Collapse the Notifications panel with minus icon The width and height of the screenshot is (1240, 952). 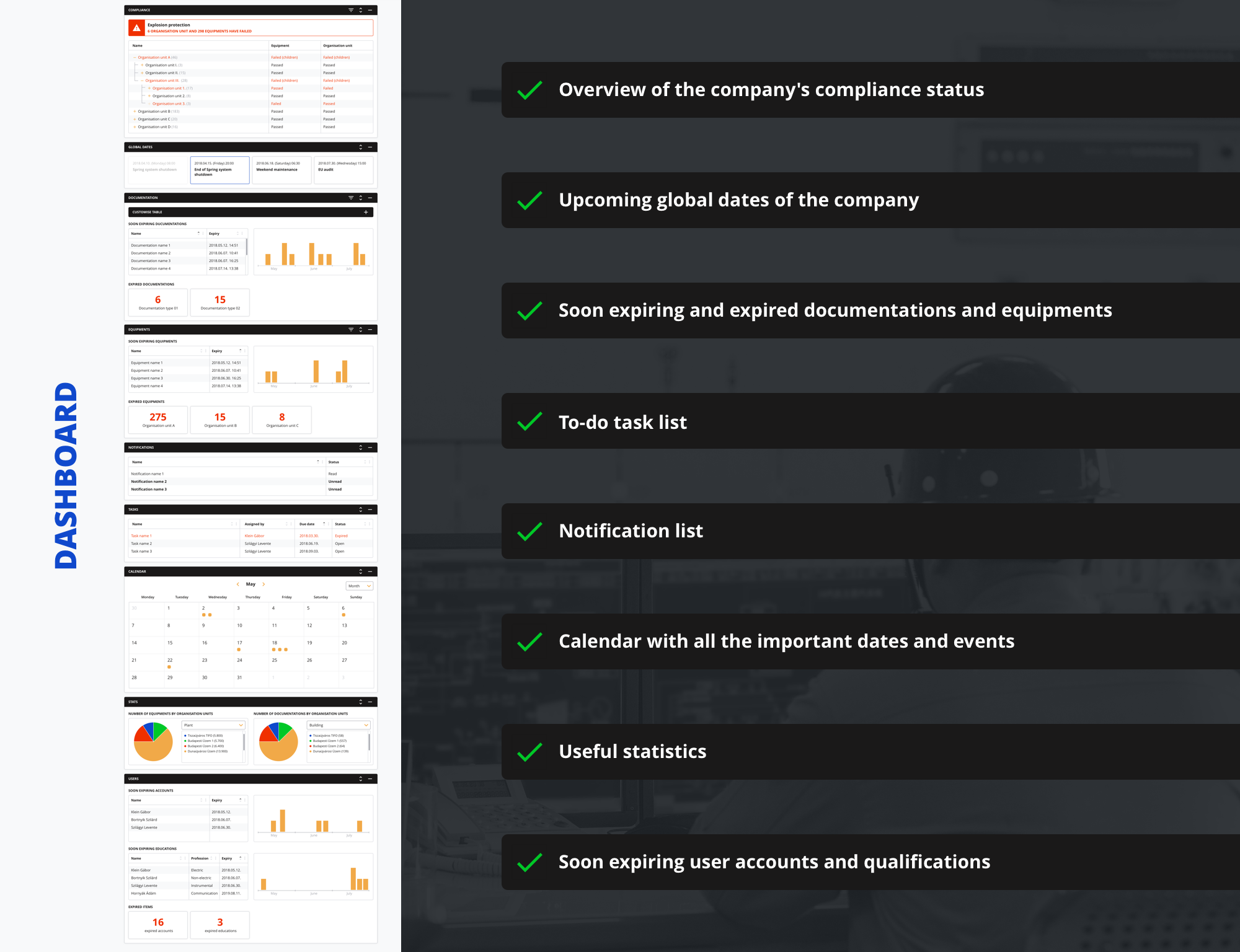(x=370, y=447)
